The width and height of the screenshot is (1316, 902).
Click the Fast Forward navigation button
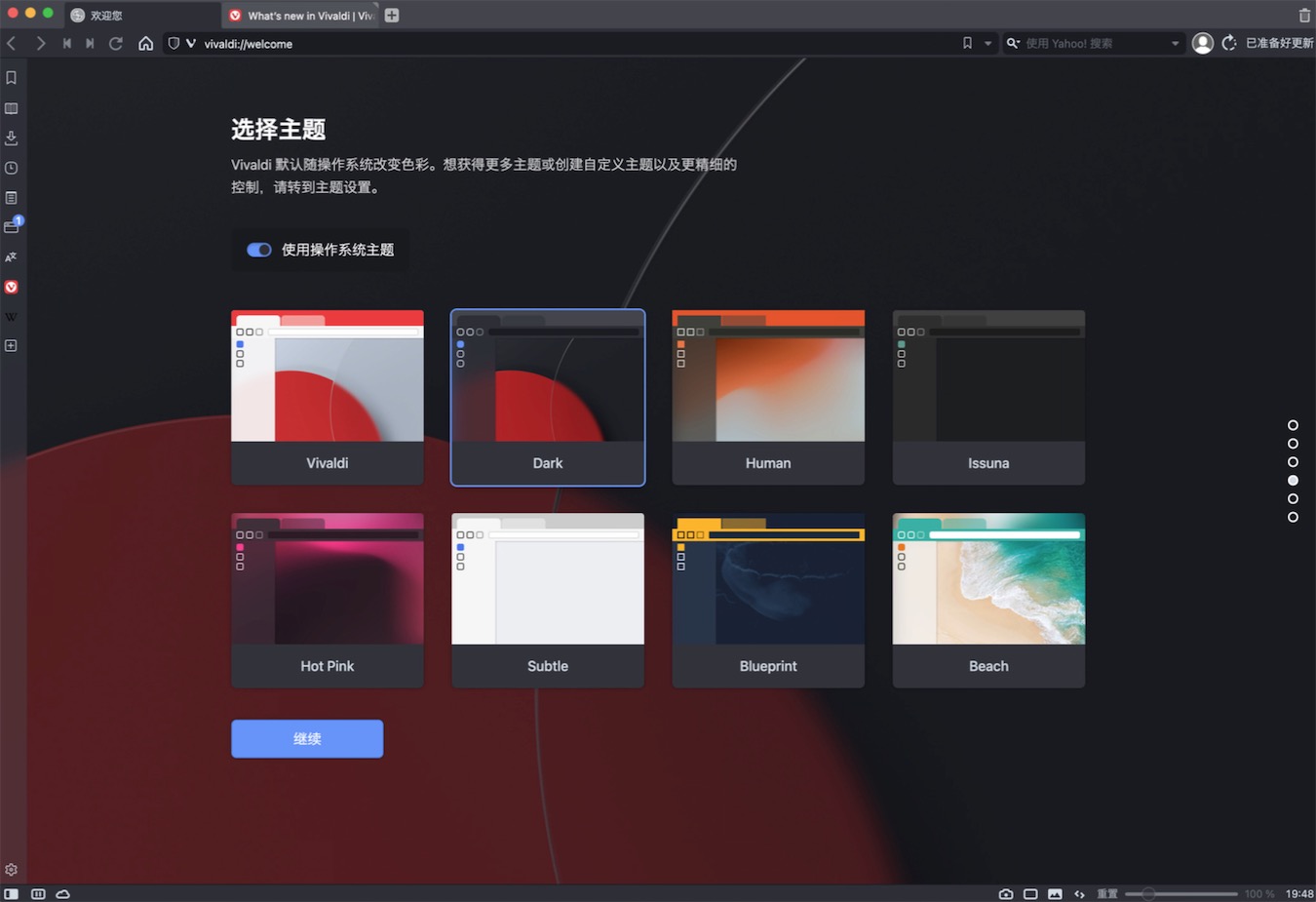point(90,43)
